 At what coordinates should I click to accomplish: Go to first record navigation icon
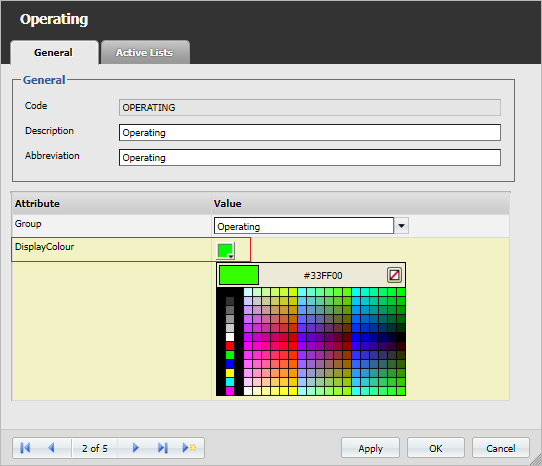[x=25, y=448]
